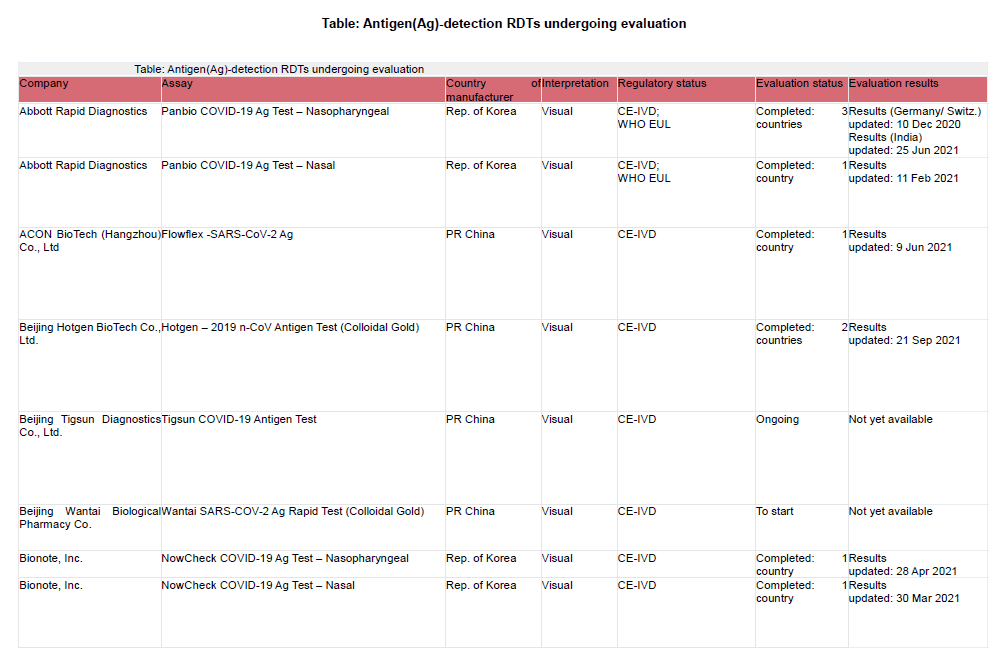
Task: Click the "Evaluation results" column header
Action: click(893, 84)
